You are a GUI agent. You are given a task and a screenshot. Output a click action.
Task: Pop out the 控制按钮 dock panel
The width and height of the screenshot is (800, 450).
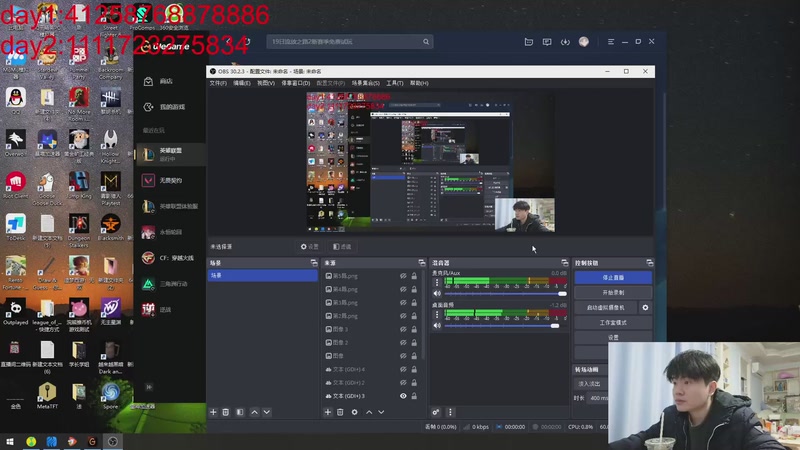649,263
